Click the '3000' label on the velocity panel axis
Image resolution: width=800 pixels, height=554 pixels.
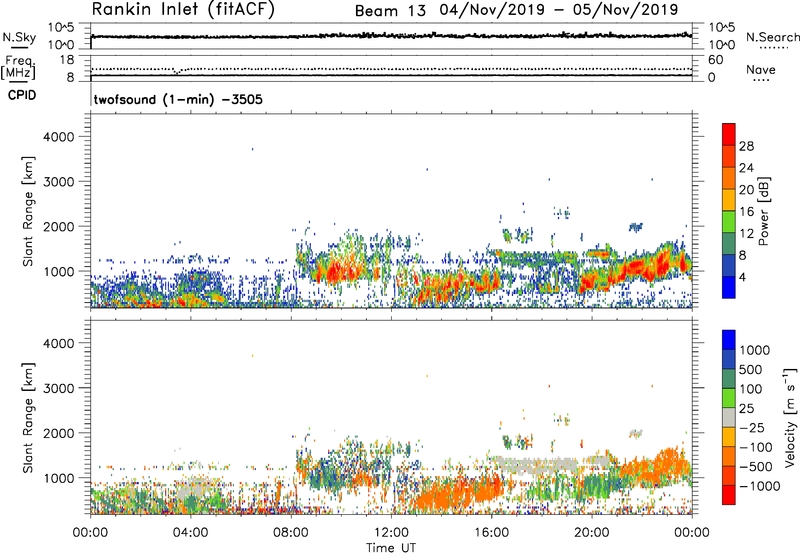pyautogui.click(x=58, y=388)
